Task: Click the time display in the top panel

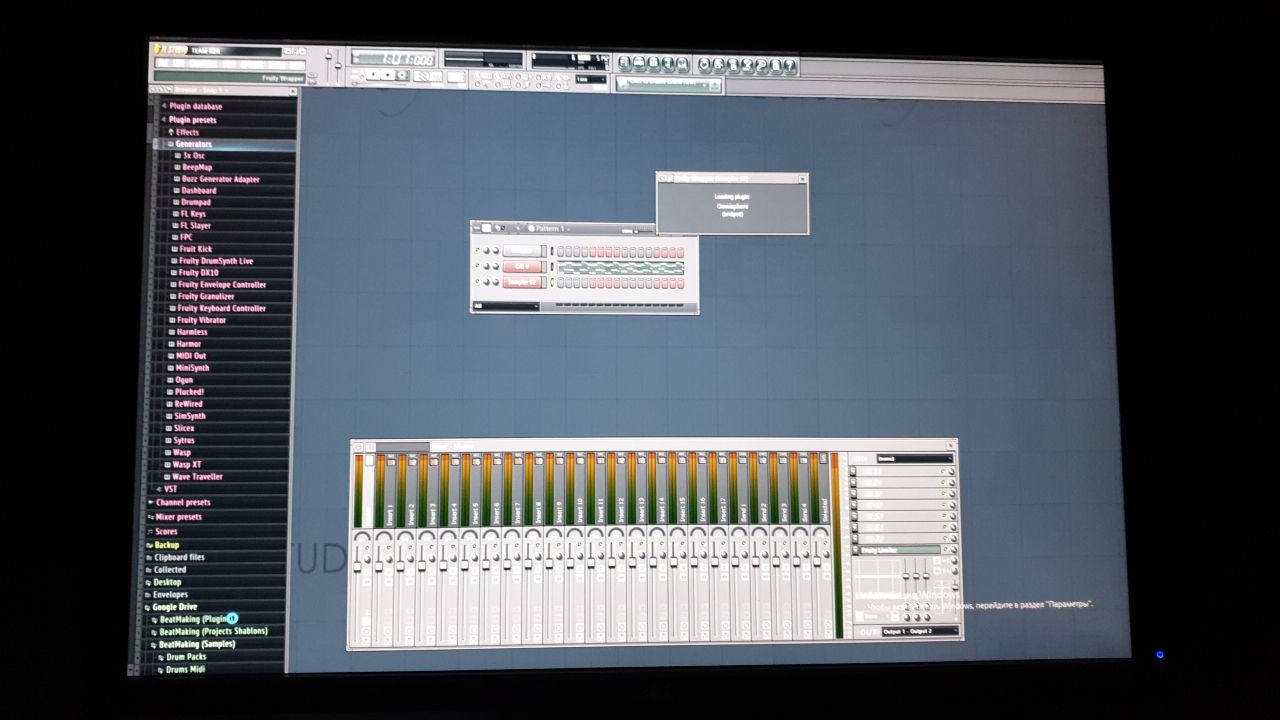Action: point(392,58)
